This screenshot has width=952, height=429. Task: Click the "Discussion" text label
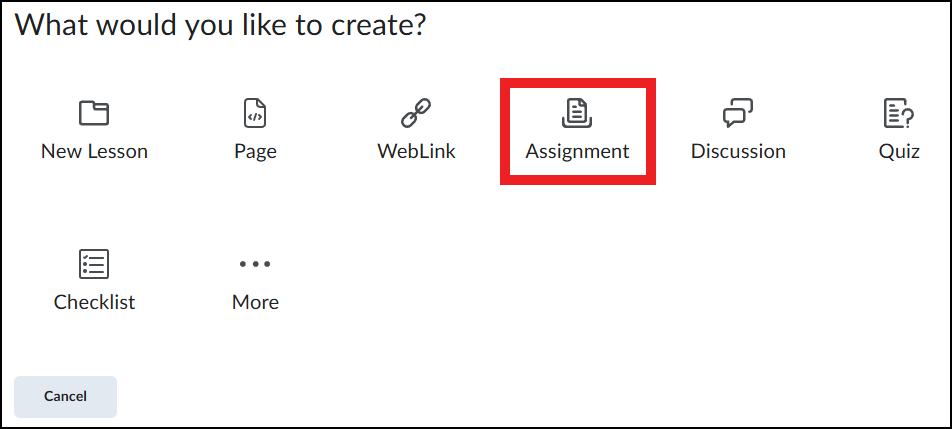tap(738, 151)
